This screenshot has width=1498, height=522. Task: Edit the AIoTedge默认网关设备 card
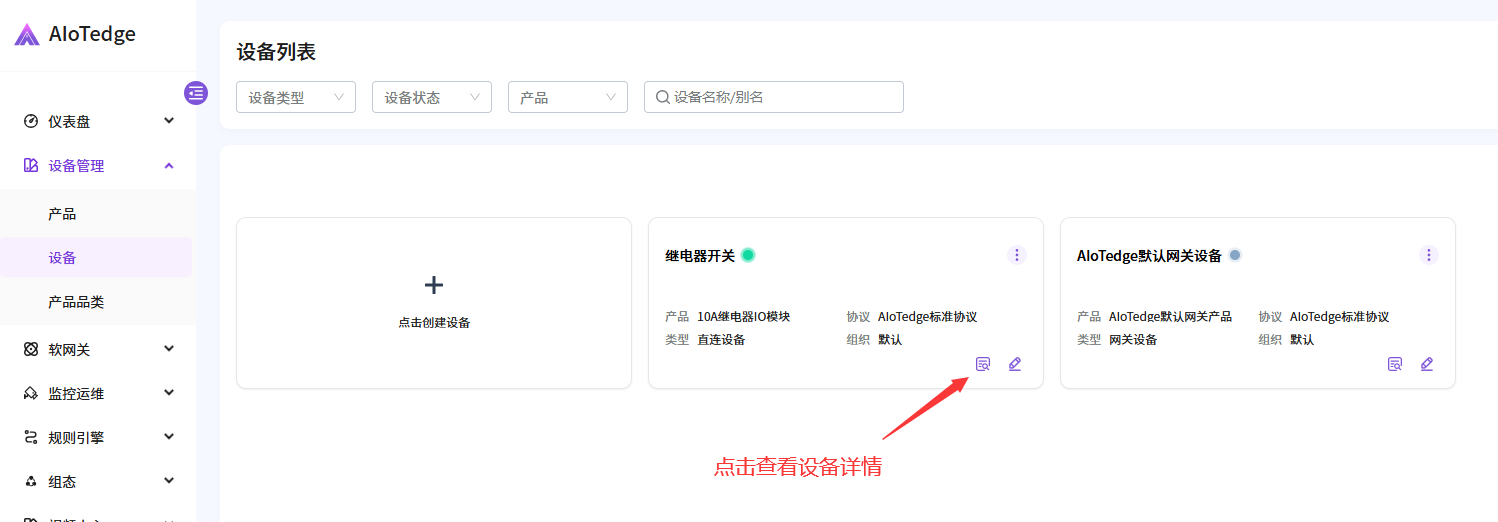point(1427,364)
